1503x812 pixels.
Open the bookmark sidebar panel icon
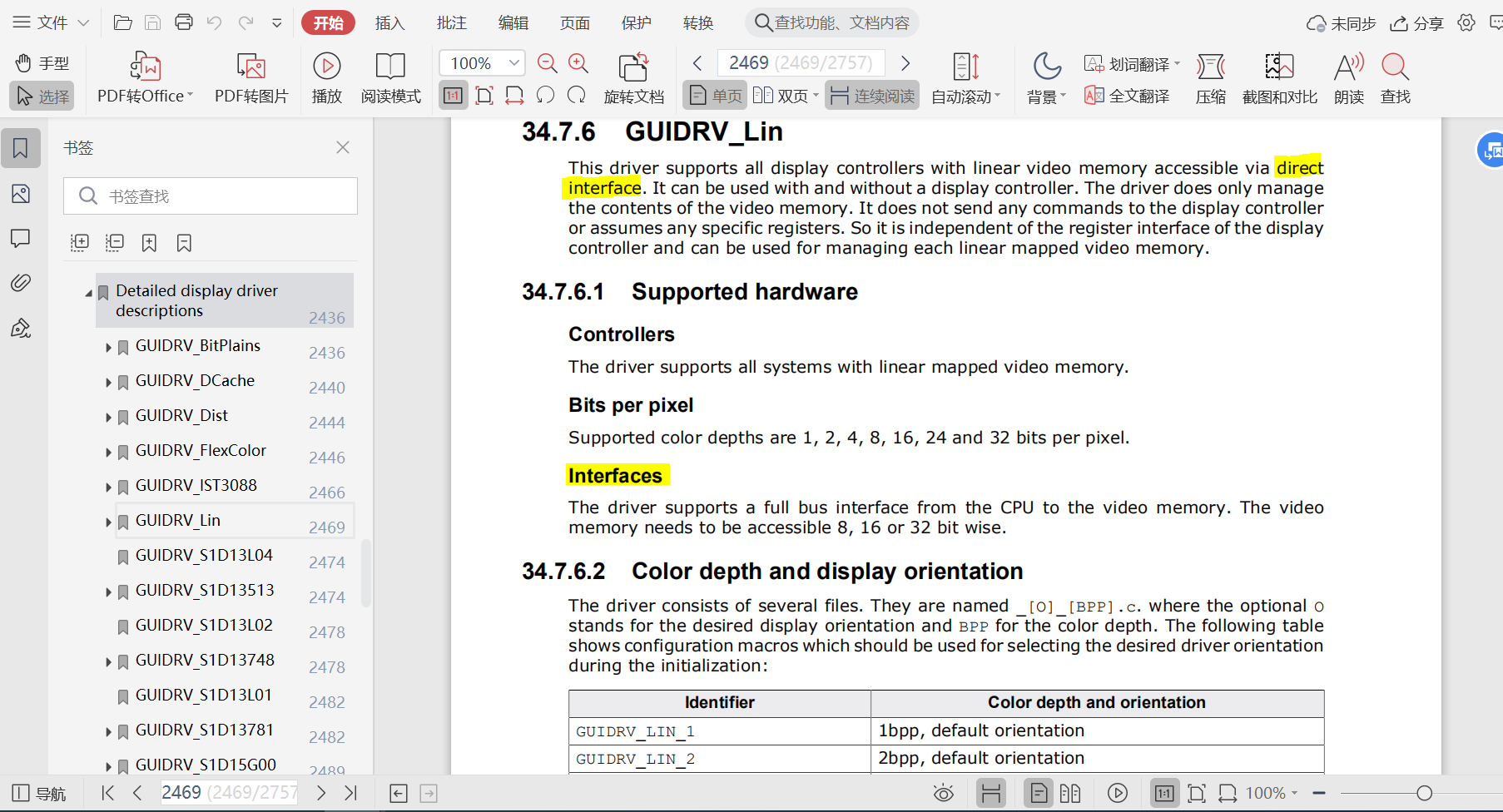[x=21, y=148]
